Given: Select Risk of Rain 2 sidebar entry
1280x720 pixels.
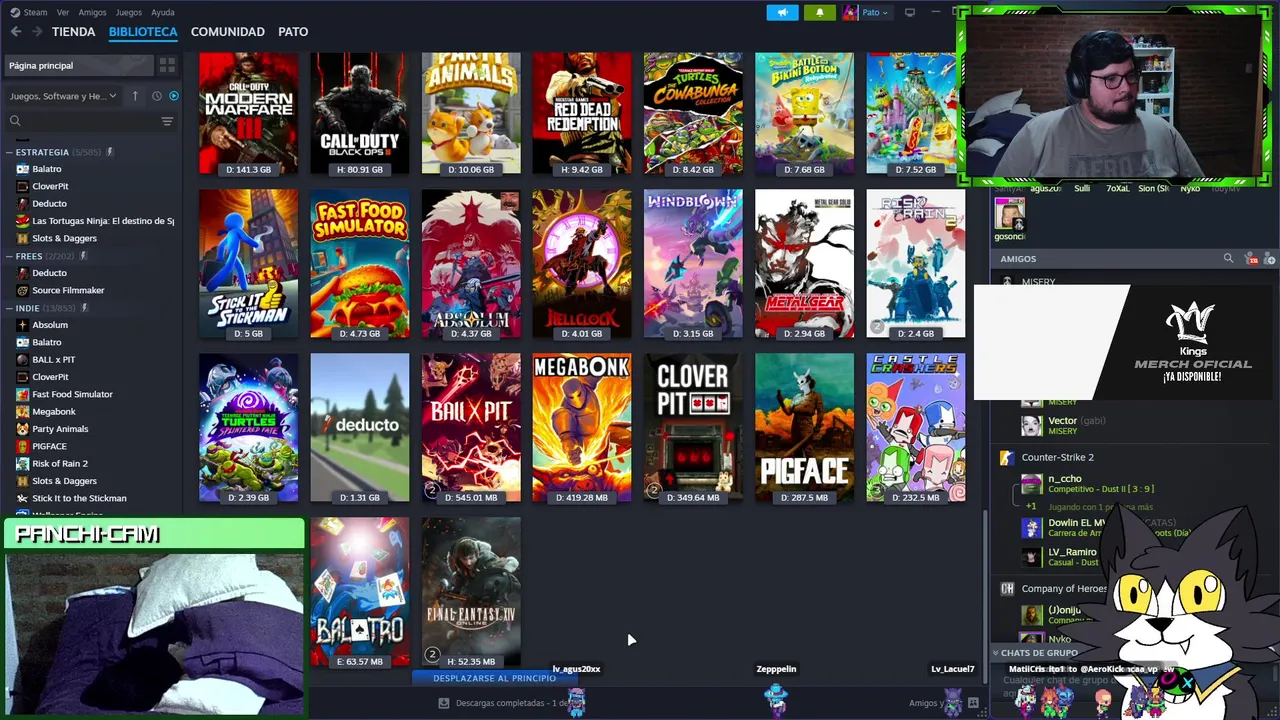Looking at the screenshot, I should pyautogui.click(x=60, y=463).
